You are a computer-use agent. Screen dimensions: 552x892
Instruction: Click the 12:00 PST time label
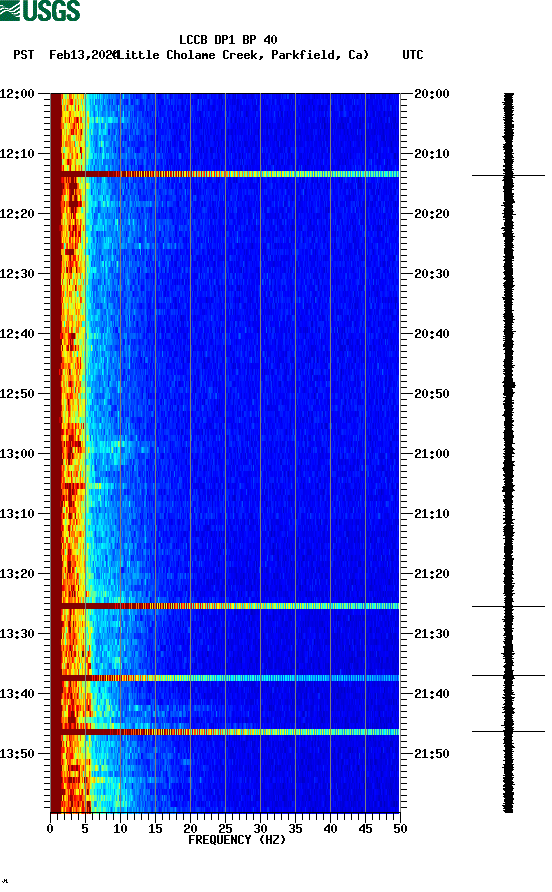point(17,94)
